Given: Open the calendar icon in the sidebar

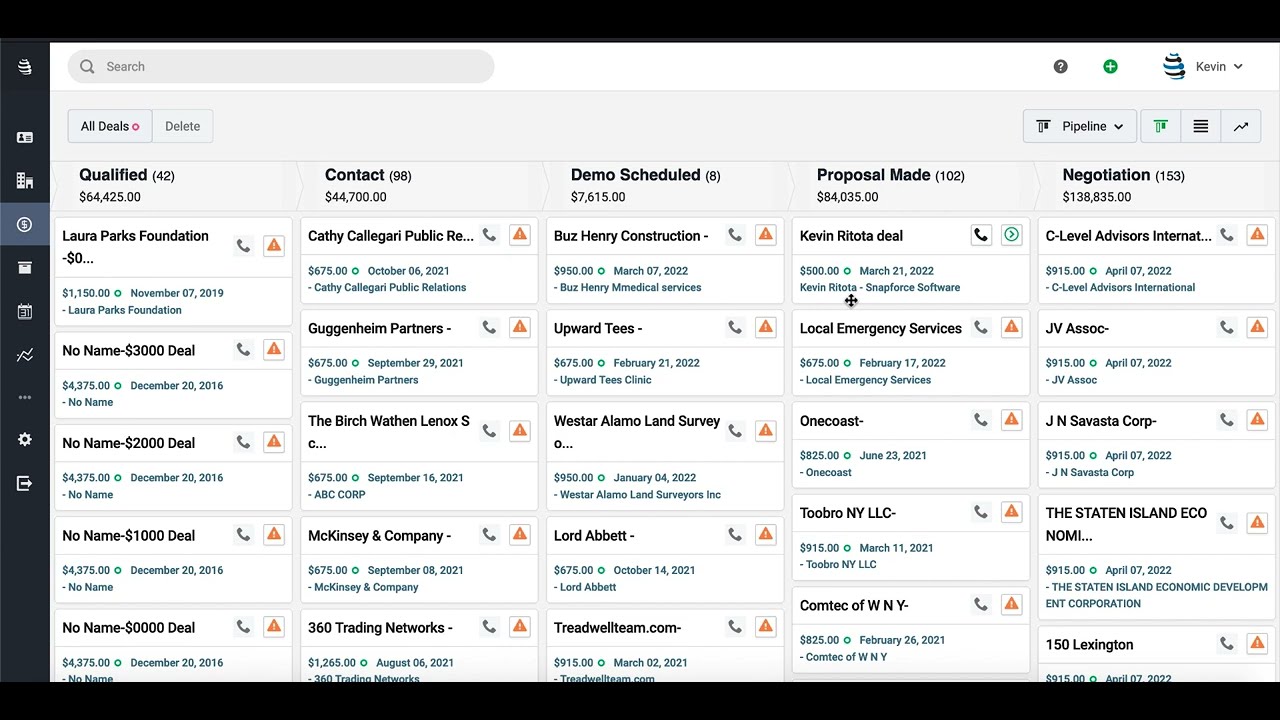Looking at the screenshot, I should tap(25, 311).
